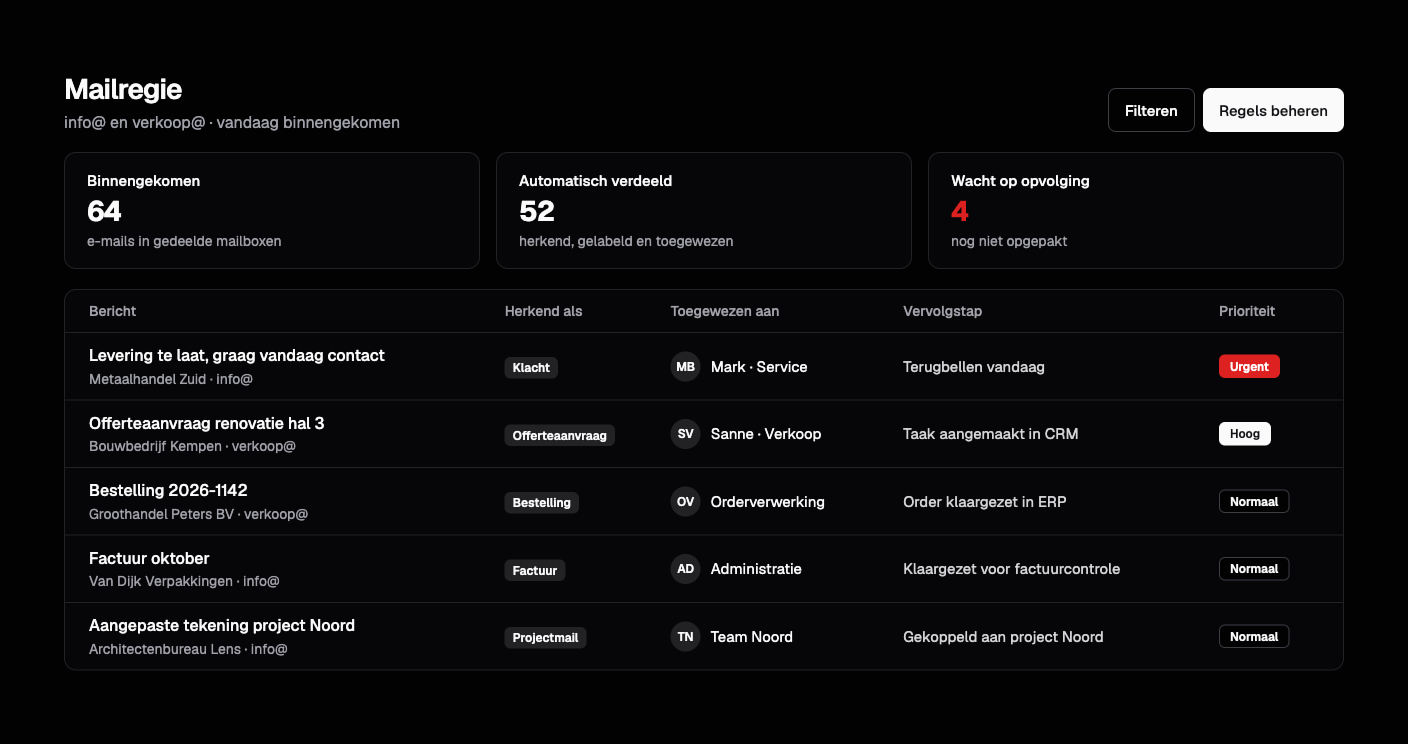
Task: Select the Factuur label tag
Action: click(x=535, y=570)
